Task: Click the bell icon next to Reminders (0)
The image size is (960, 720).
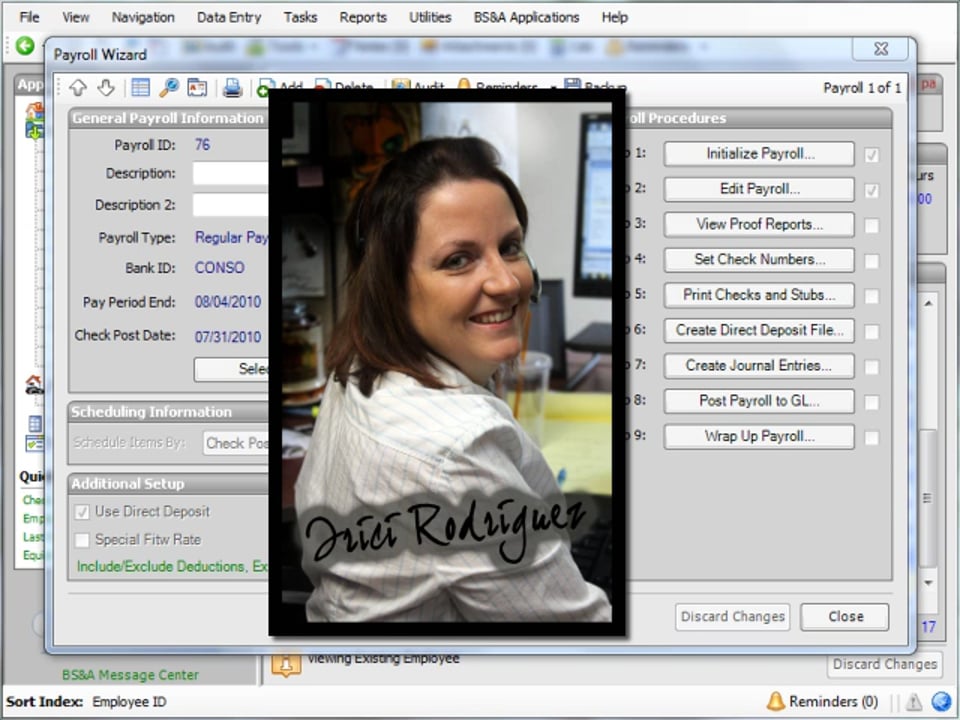Action: pos(775,701)
